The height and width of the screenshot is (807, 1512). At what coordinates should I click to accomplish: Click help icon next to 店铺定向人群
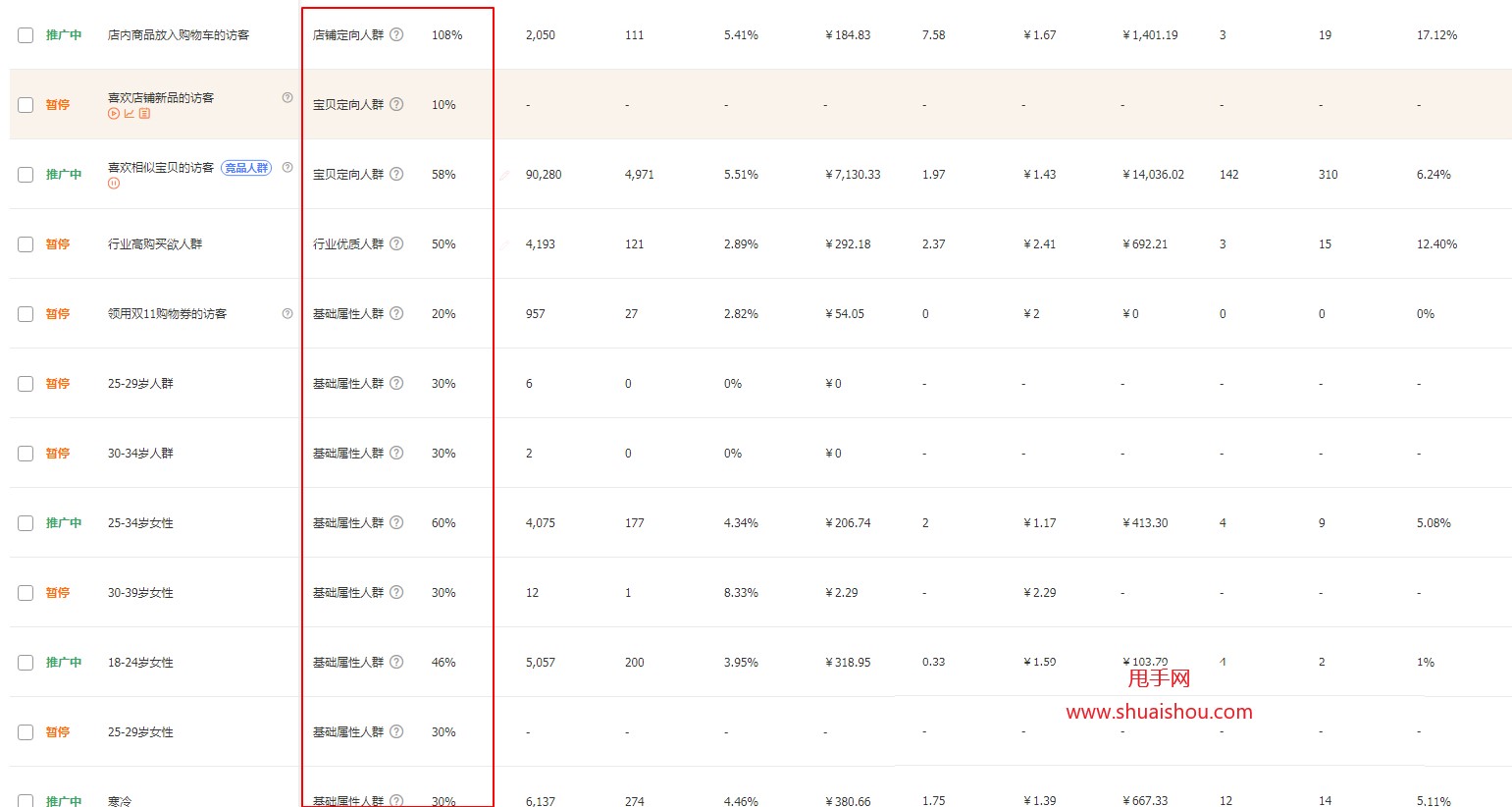point(396,34)
